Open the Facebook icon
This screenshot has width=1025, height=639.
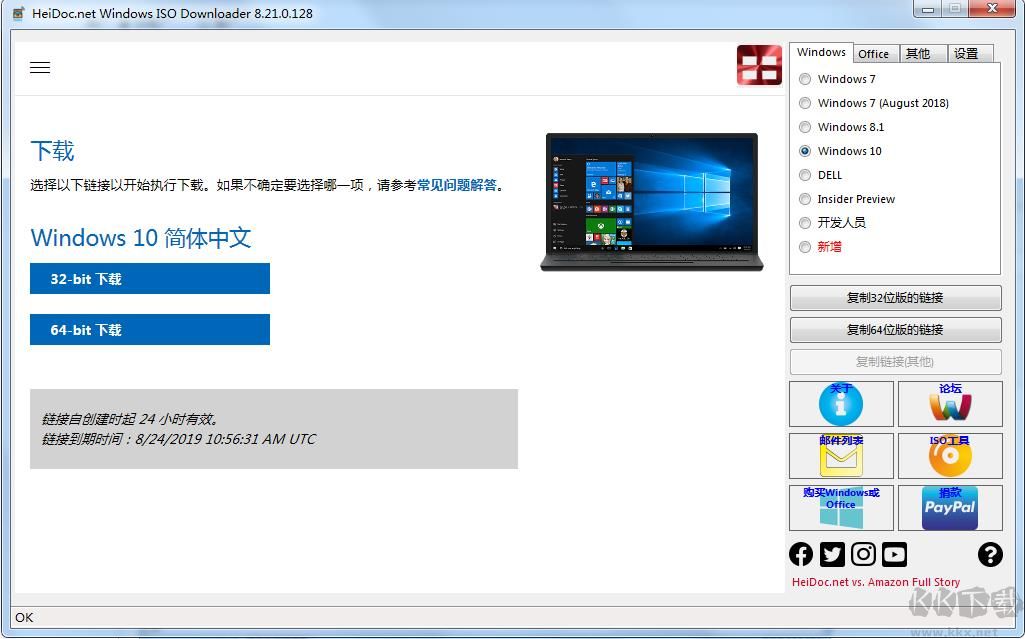coord(801,554)
